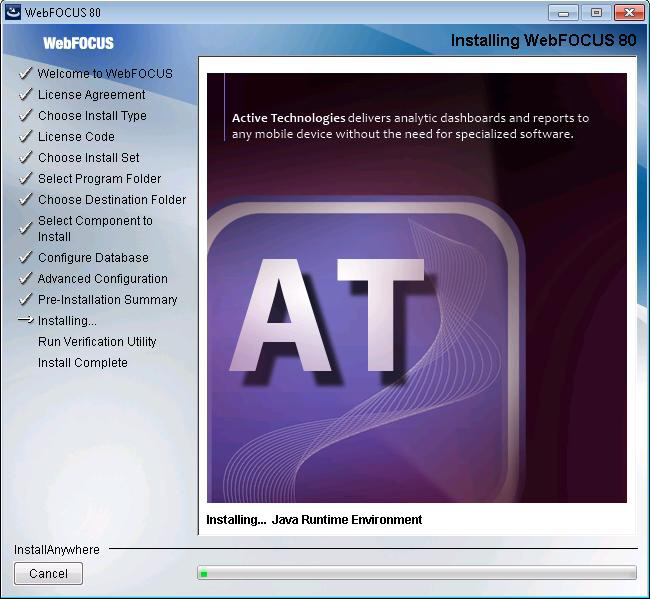Viewport: 650px width, 599px height.
Task: Click the checkmark beside Pre-Installation Summary
Action: point(25,298)
